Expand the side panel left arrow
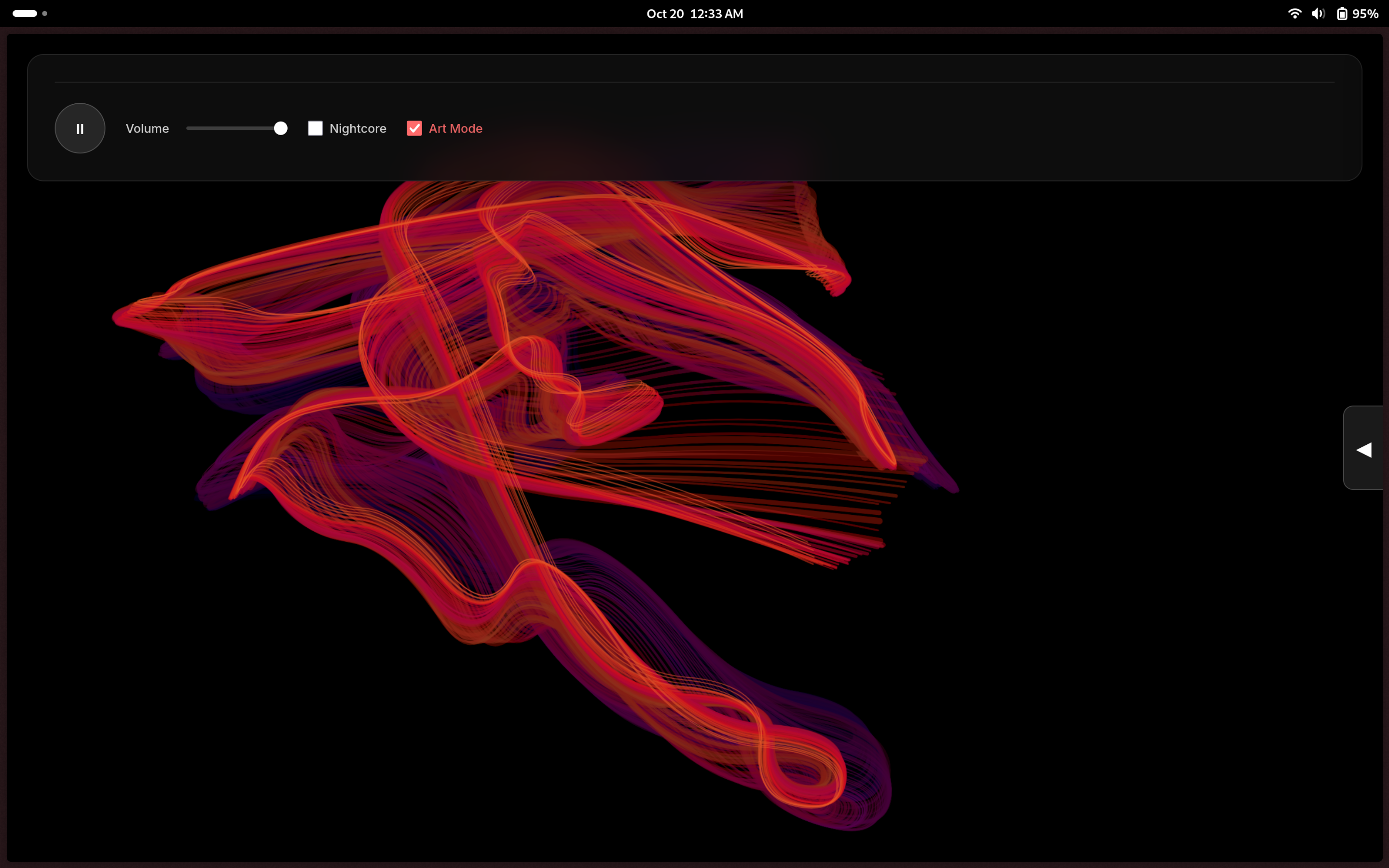Screen dimensions: 1389x868 pyautogui.click(x=1364, y=450)
